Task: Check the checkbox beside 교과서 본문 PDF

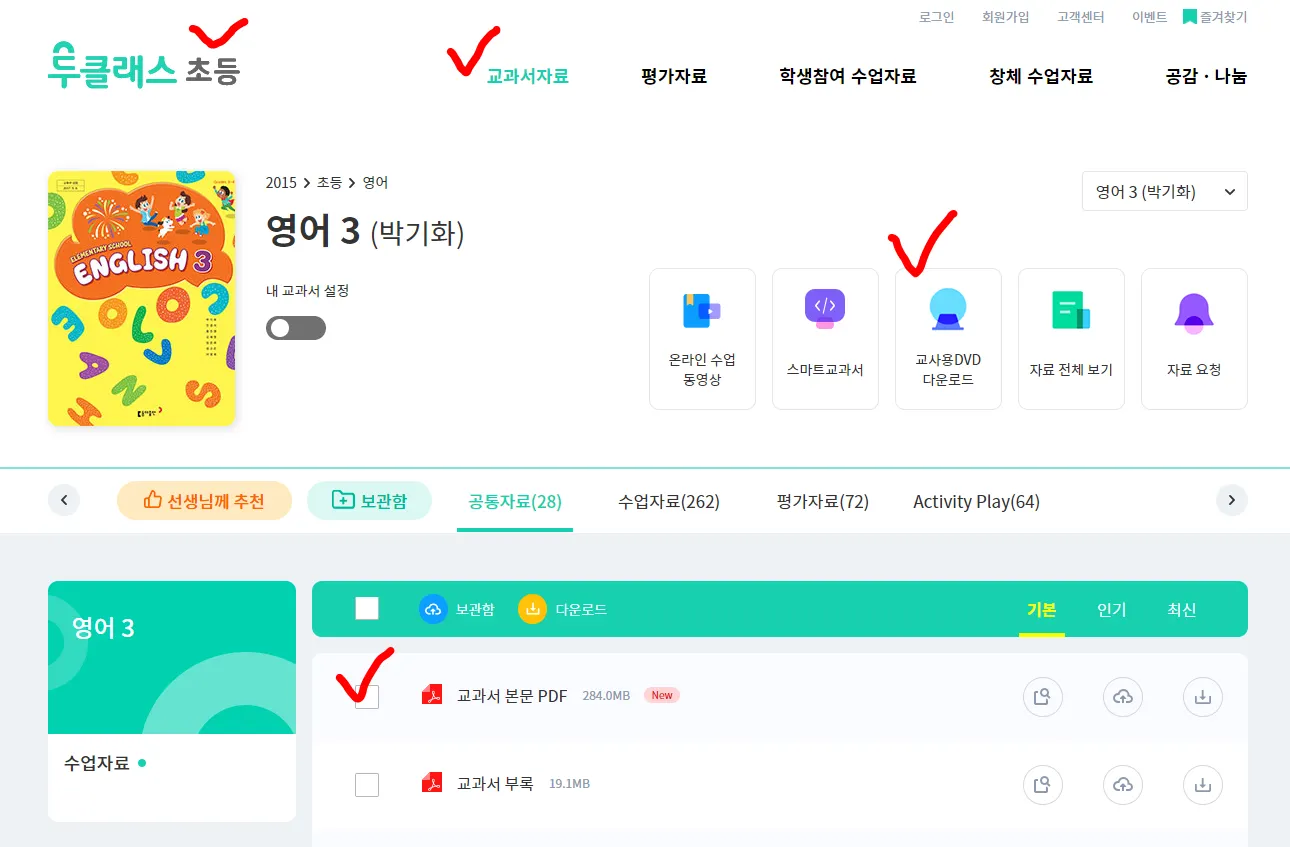Action: [x=366, y=697]
